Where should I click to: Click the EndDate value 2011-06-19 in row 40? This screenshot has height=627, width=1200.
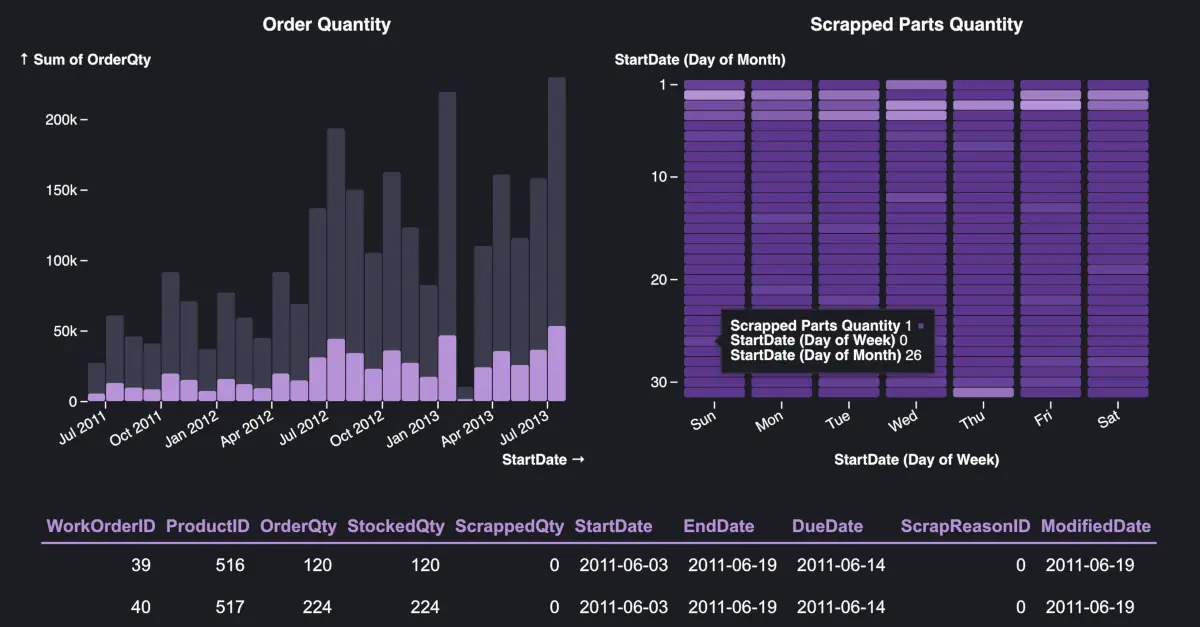733,607
